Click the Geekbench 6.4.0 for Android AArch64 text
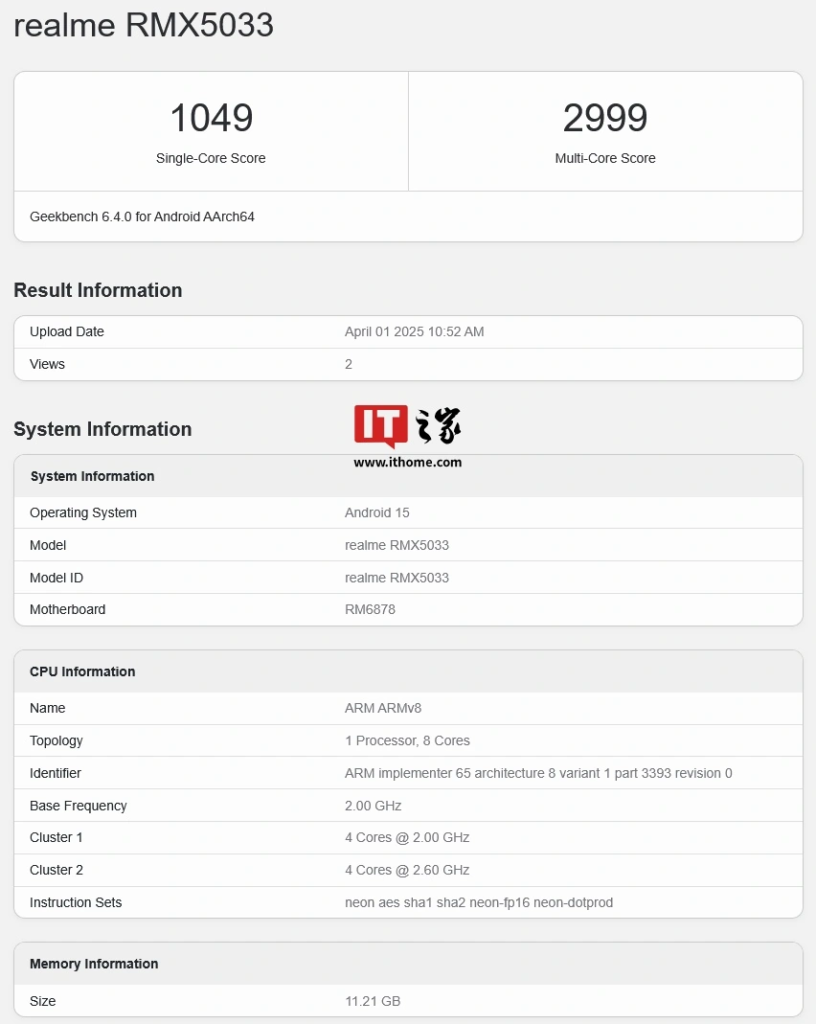816x1024 pixels. (142, 216)
